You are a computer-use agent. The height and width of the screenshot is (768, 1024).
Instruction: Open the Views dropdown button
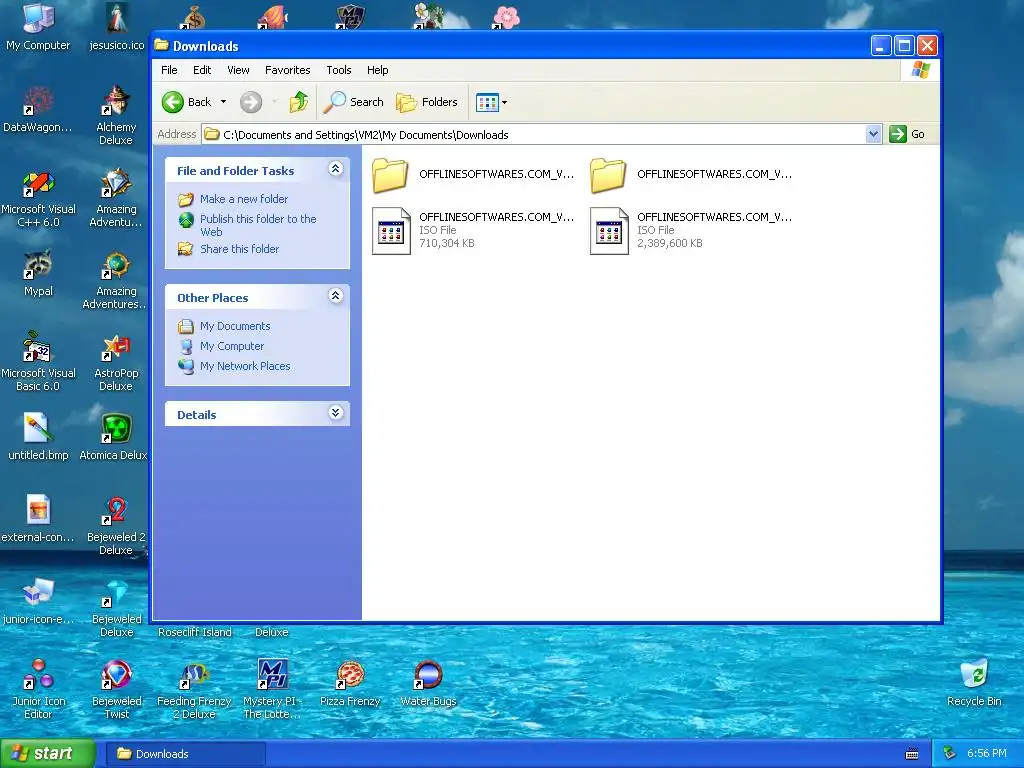491,102
